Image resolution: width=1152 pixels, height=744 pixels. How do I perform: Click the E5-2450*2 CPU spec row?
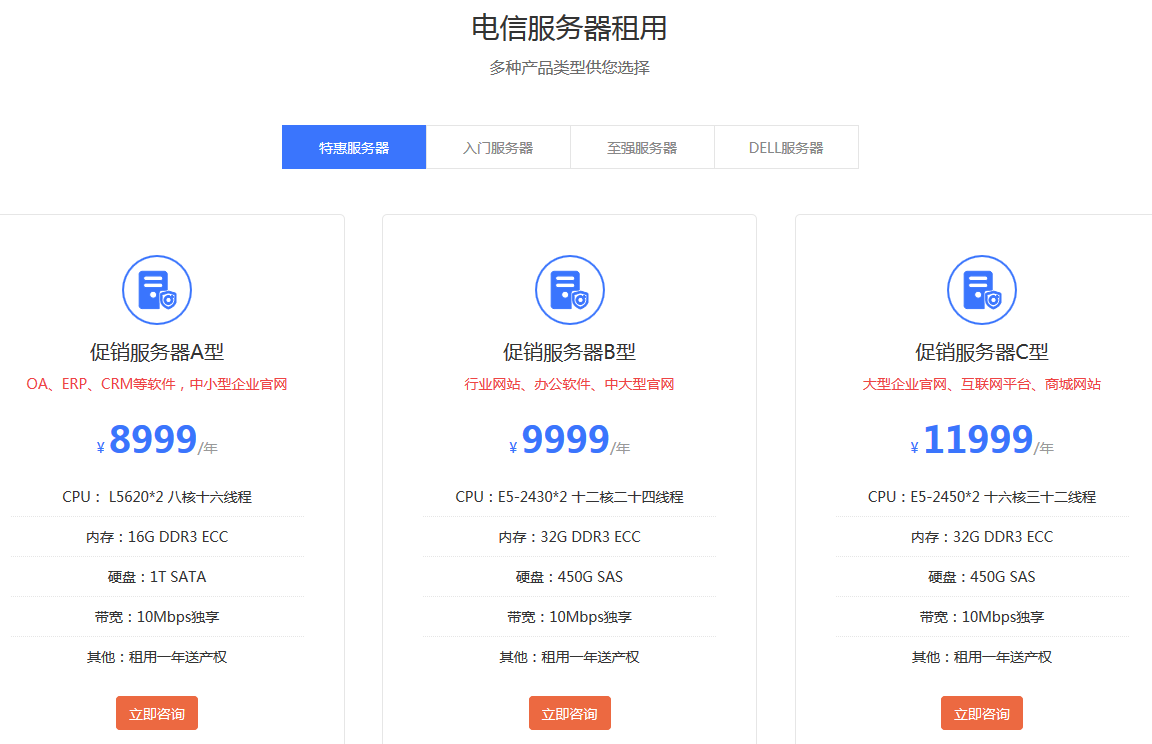tap(982, 497)
